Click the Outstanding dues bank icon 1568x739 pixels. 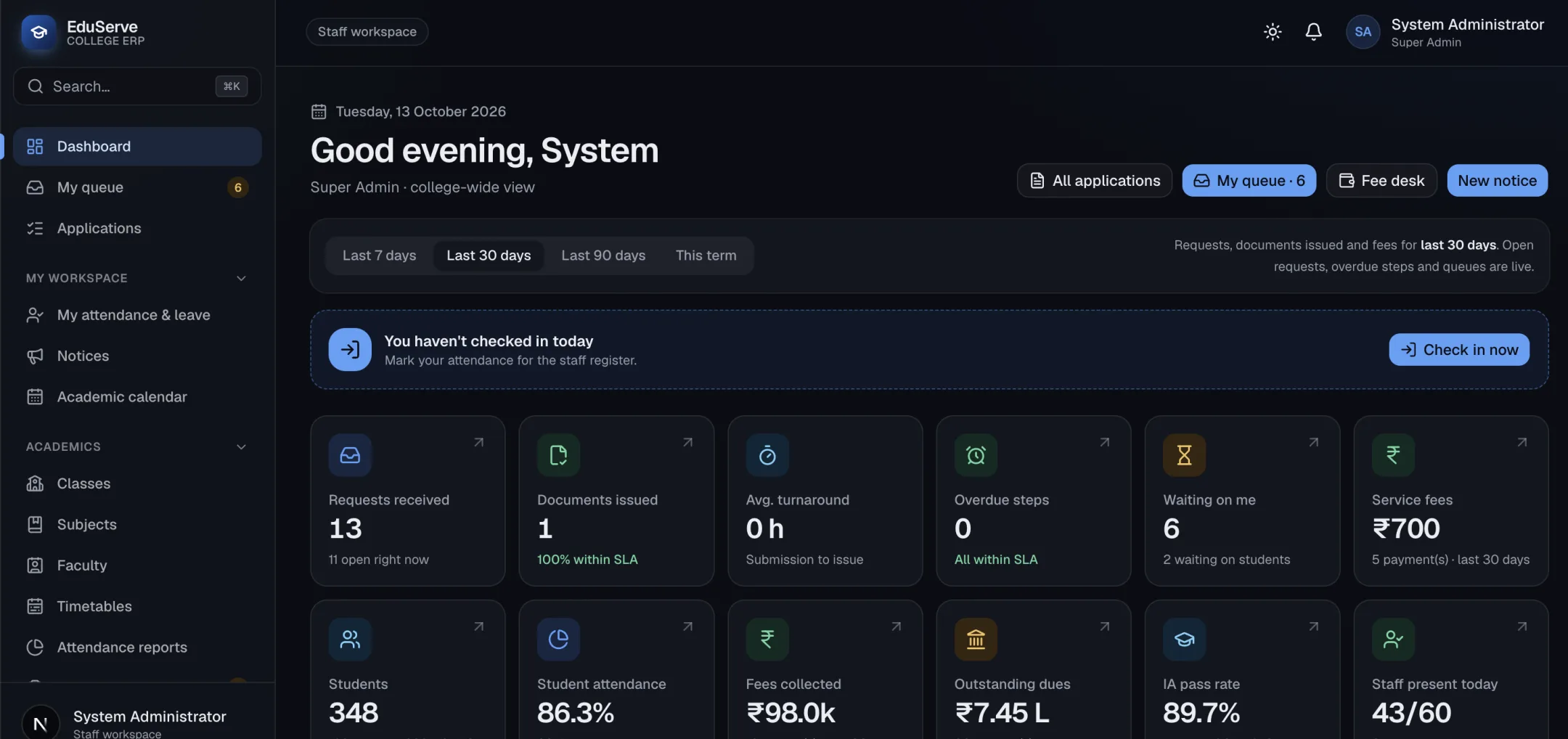coord(976,640)
